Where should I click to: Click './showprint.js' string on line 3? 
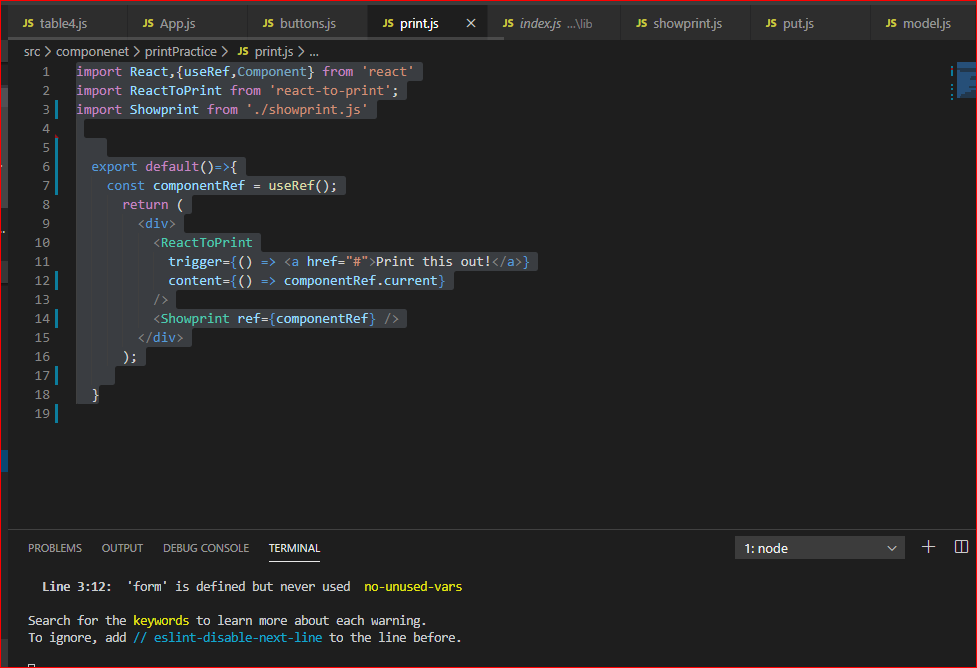[x=307, y=110]
